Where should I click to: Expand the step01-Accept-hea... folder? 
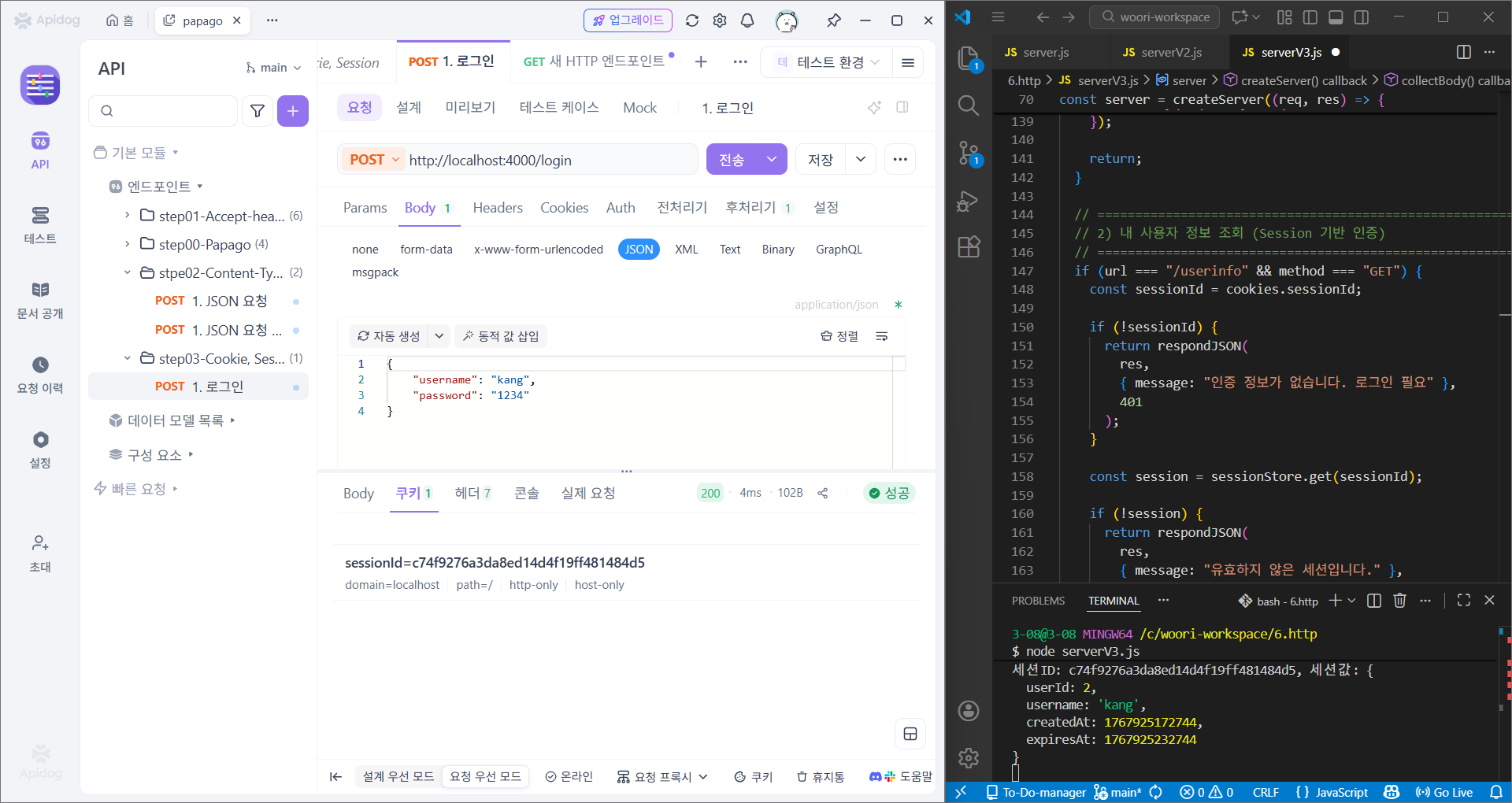click(127, 216)
